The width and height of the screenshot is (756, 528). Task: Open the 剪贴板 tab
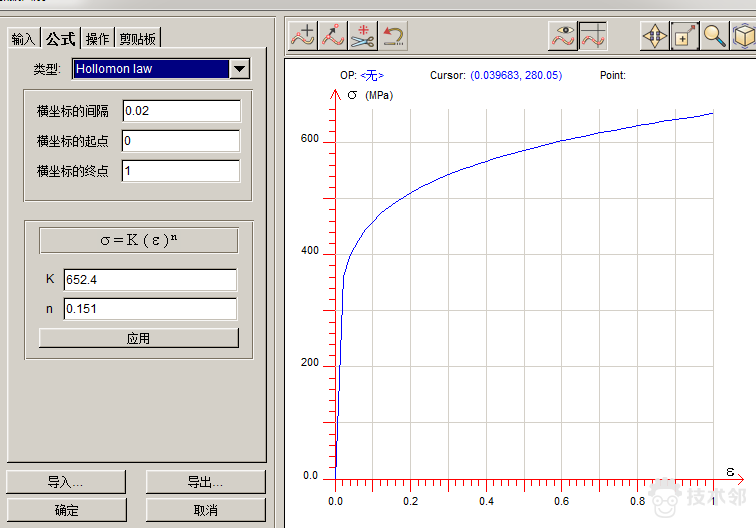pyautogui.click(x=138, y=39)
